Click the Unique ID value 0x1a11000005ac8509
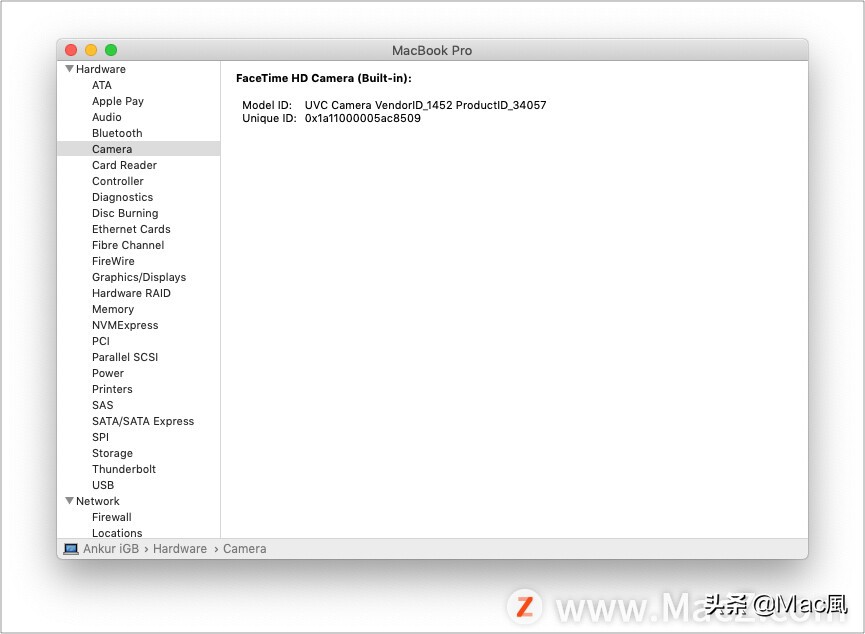Image resolution: width=865 pixels, height=634 pixels. pyautogui.click(x=362, y=118)
